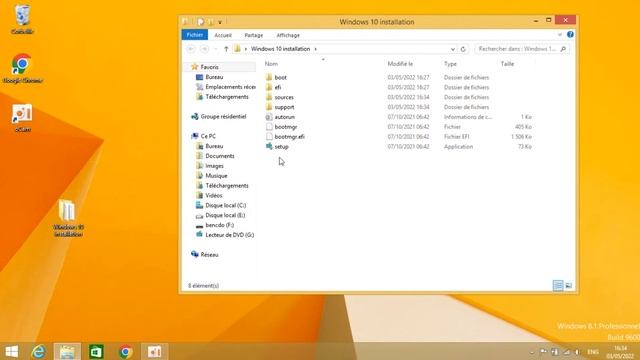Select the bootmgr file
This screenshot has width=640, height=360.
click(286, 127)
